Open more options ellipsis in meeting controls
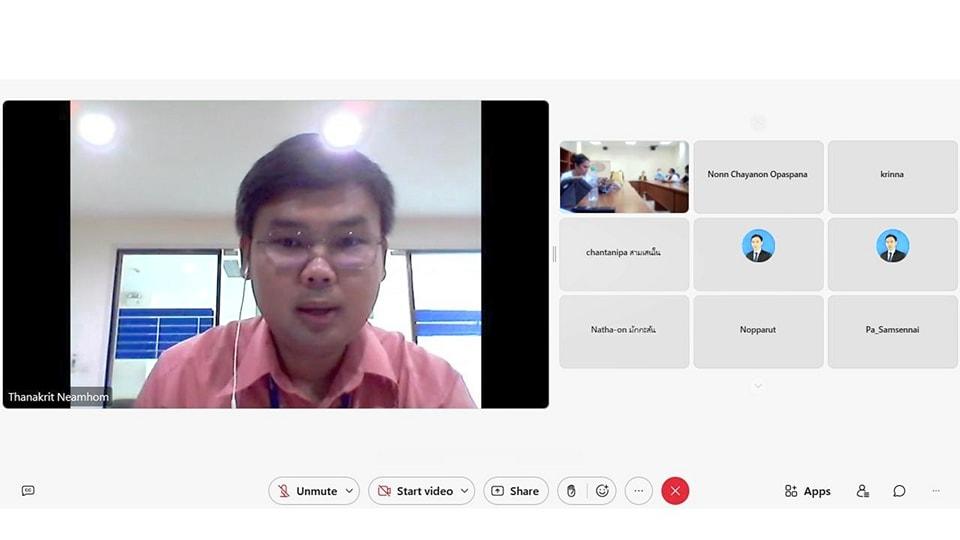Image resolution: width=960 pixels, height=540 pixels. [x=639, y=491]
